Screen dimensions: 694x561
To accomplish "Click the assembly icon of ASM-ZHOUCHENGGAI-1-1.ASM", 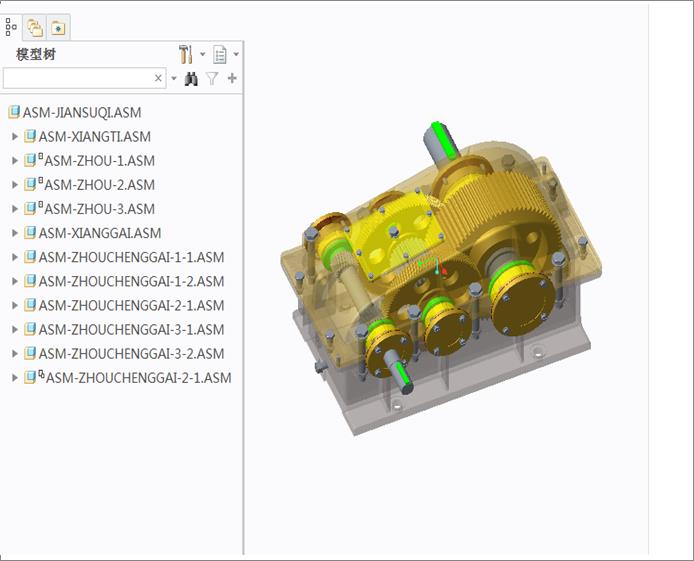I will click(30, 256).
